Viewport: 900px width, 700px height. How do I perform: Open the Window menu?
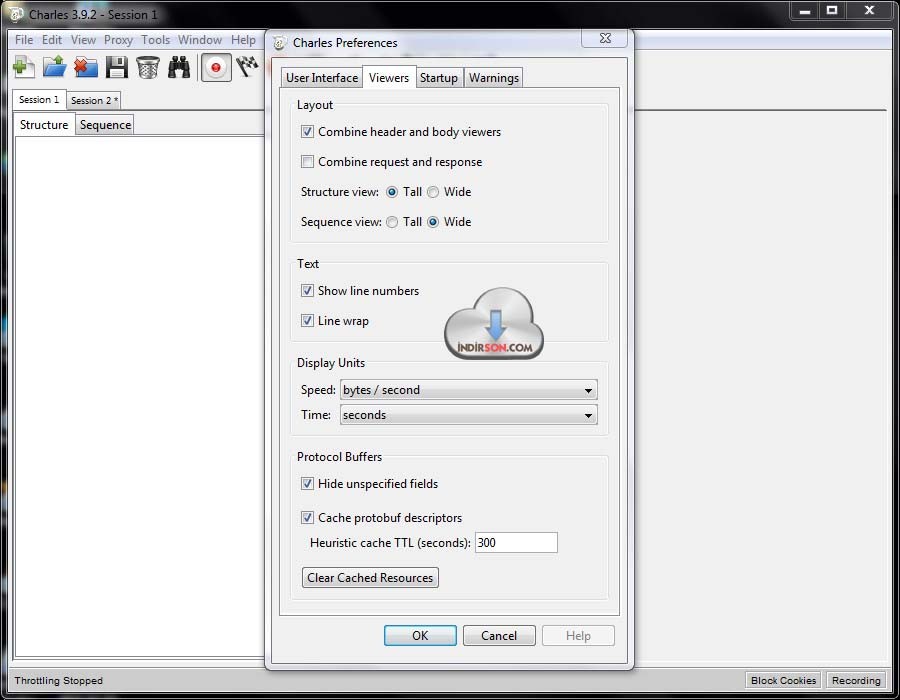200,40
